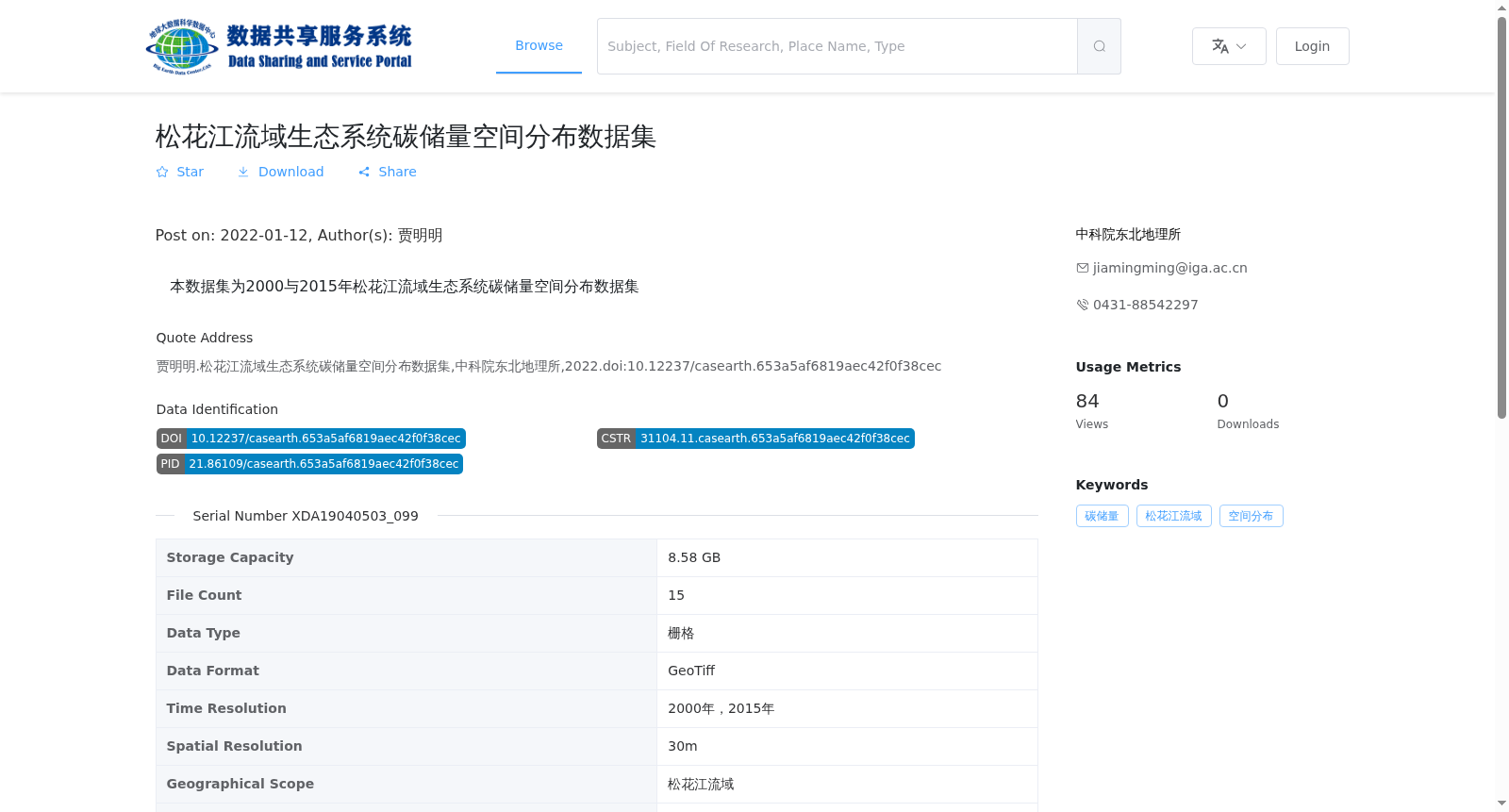The image size is (1509, 812).
Task: Click the envelope email icon
Action: pos(1083,268)
